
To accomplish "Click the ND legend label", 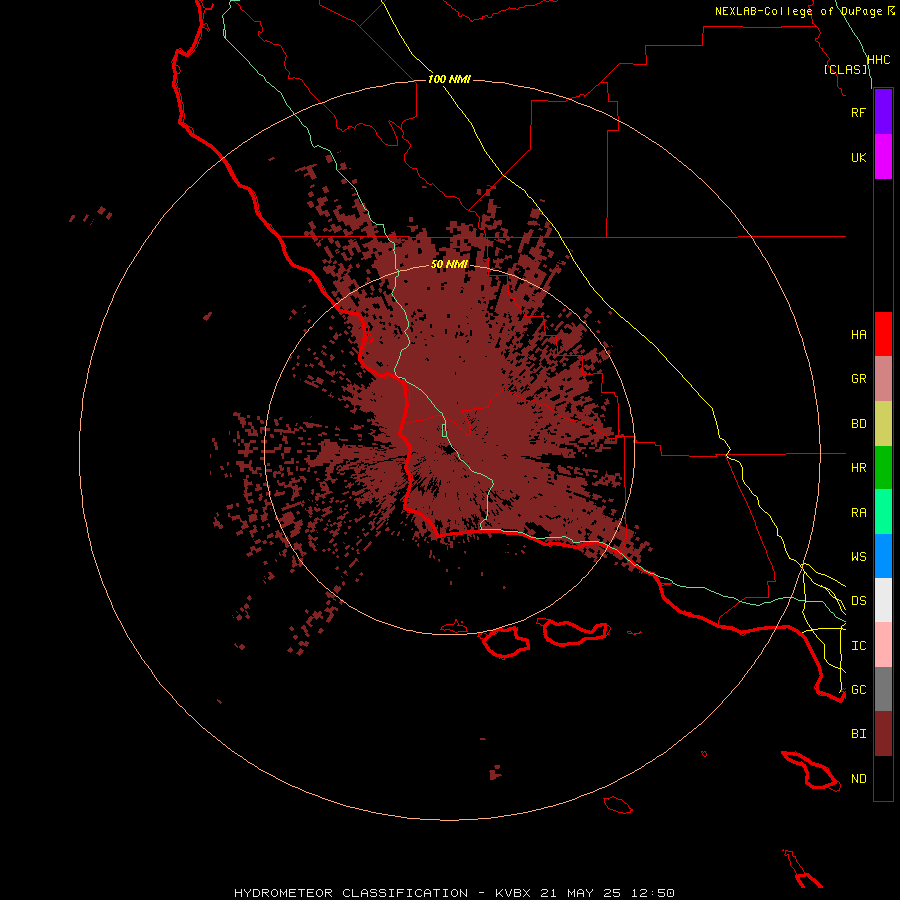I will [858, 779].
